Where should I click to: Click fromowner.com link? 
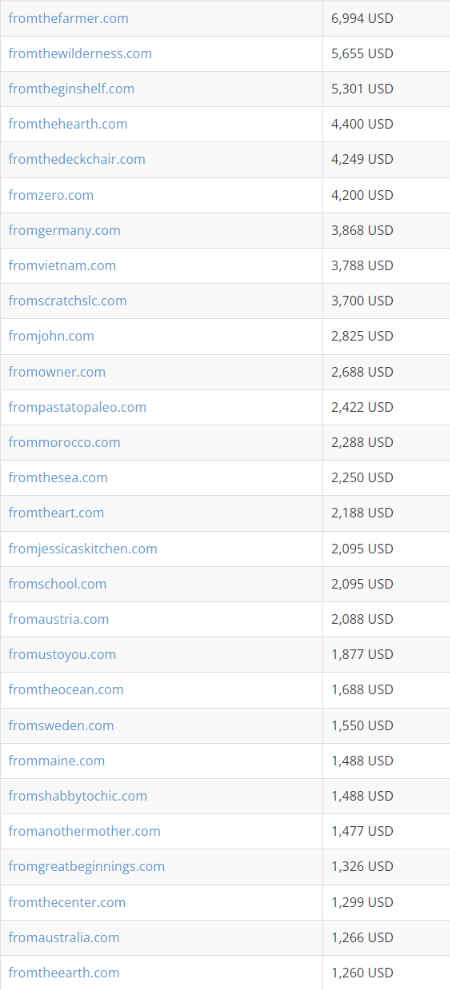[x=57, y=372]
